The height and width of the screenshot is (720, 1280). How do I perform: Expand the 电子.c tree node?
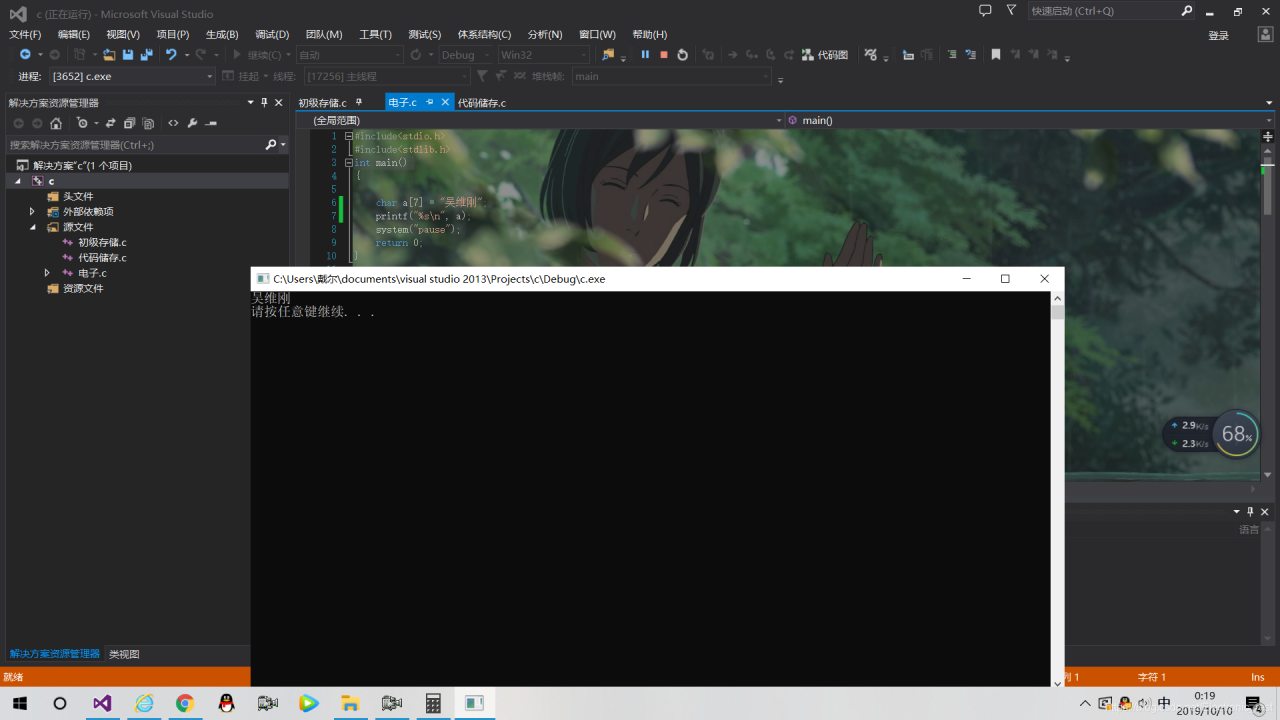pyautogui.click(x=47, y=273)
